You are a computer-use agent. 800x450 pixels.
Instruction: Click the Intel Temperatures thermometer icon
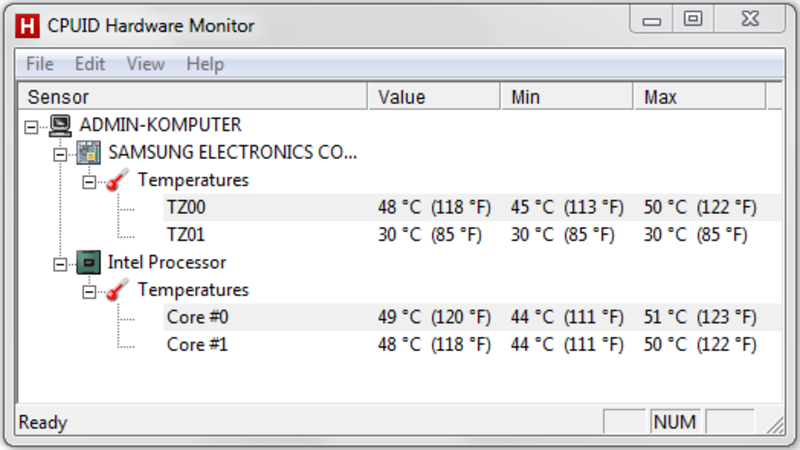117,290
